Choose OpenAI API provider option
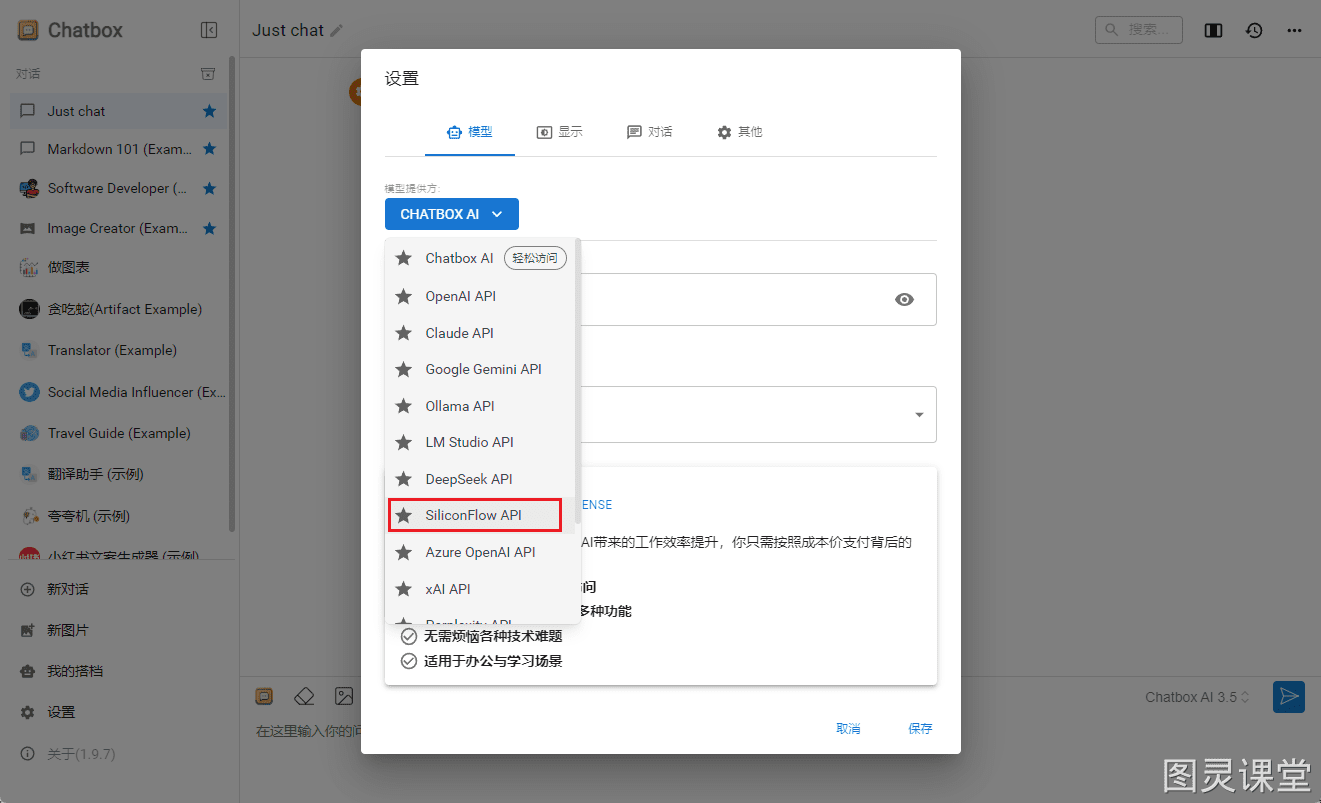The image size is (1321, 803). coord(482,296)
